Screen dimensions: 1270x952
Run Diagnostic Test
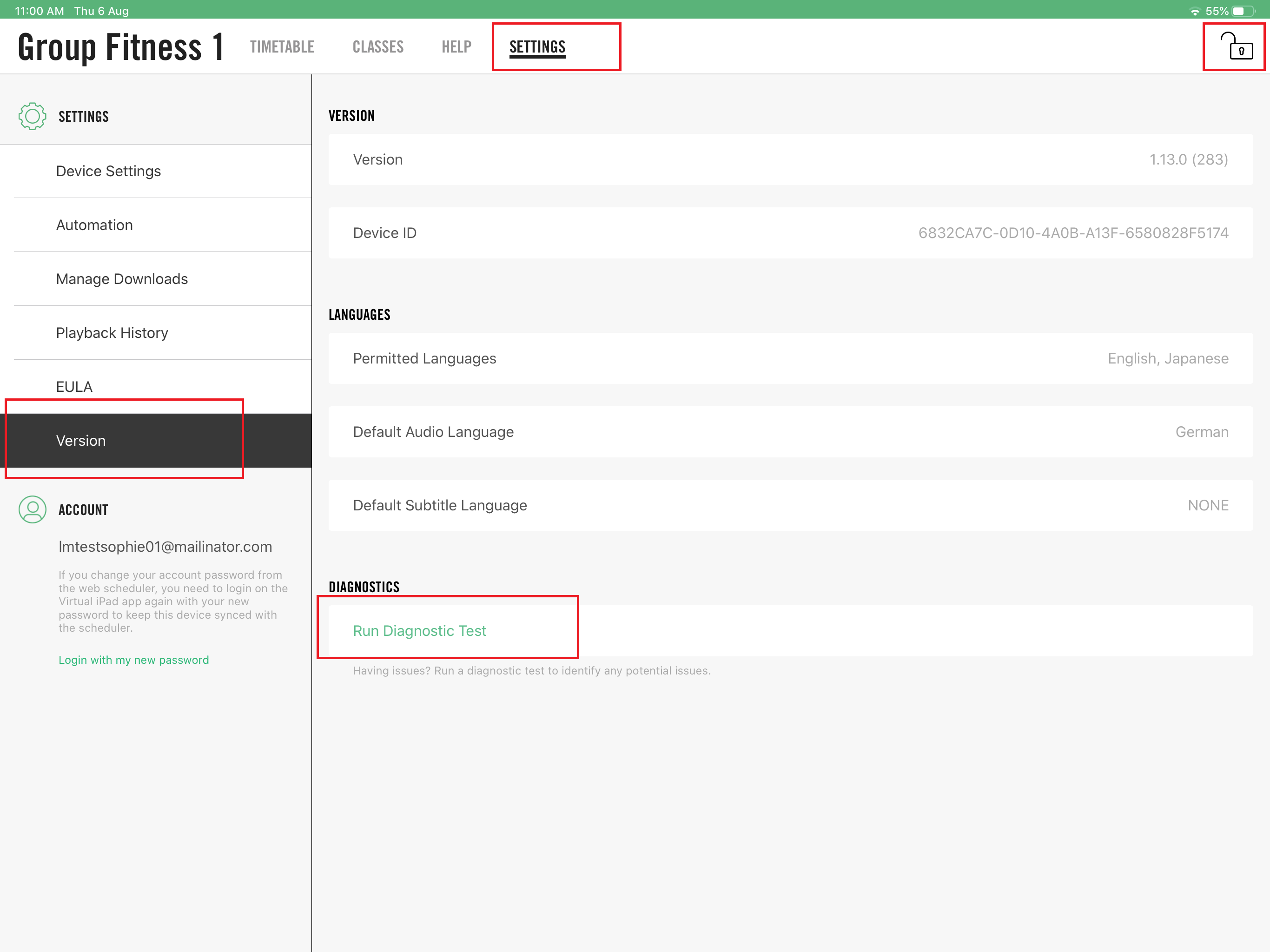pos(420,630)
